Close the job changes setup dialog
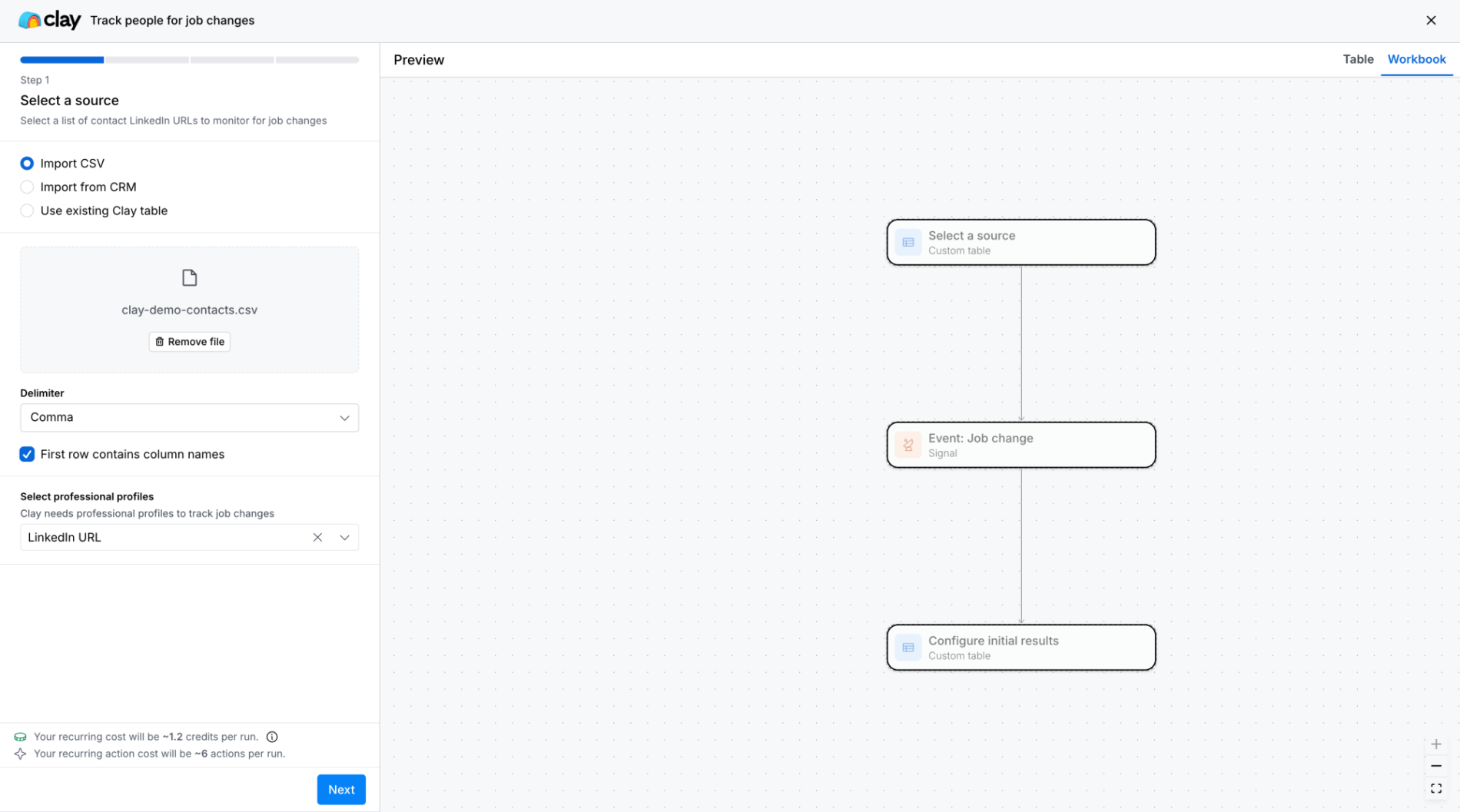The image size is (1460, 812). click(1431, 21)
